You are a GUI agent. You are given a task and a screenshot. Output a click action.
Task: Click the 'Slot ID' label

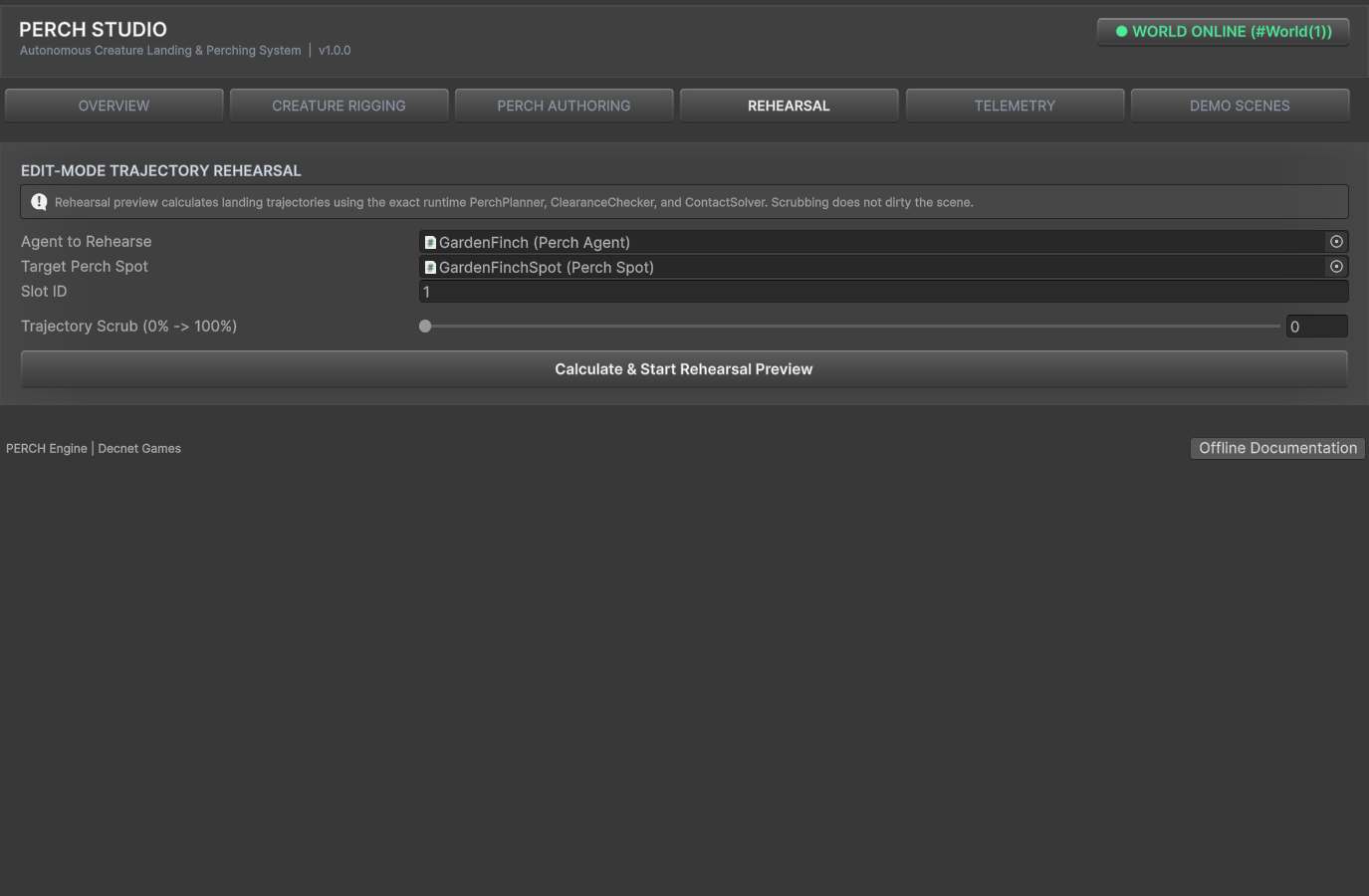[x=44, y=292]
